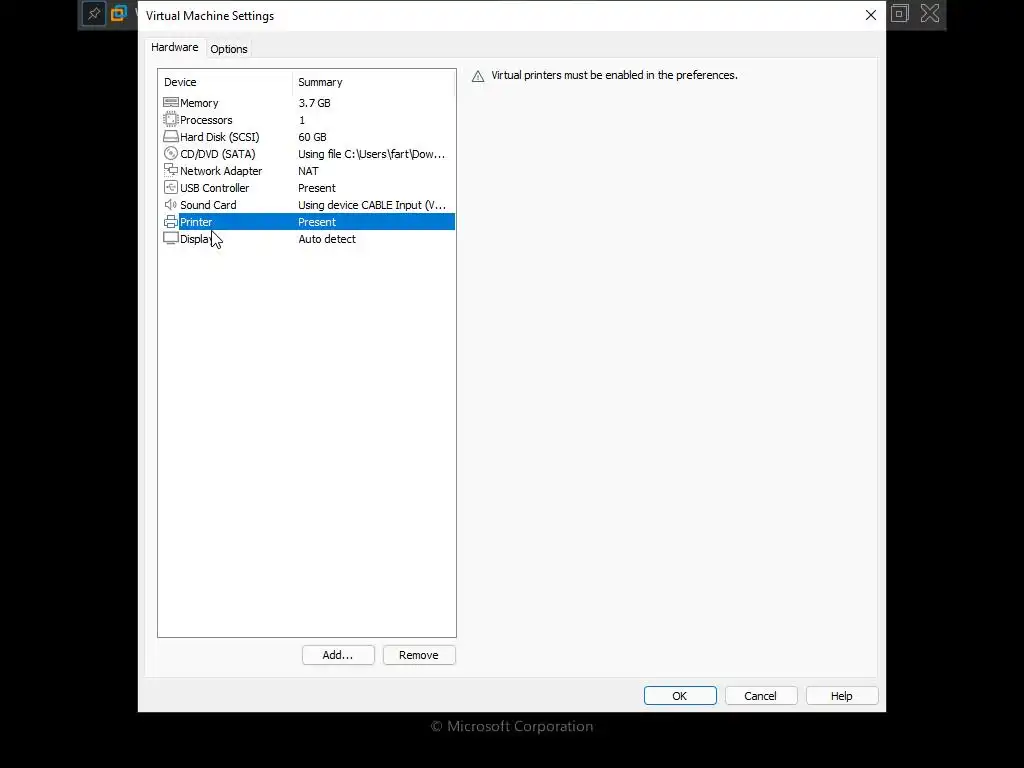The image size is (1024, 768).
Task: Click the CD/DVD (SATA) disc icon
Action: (170, 153)
